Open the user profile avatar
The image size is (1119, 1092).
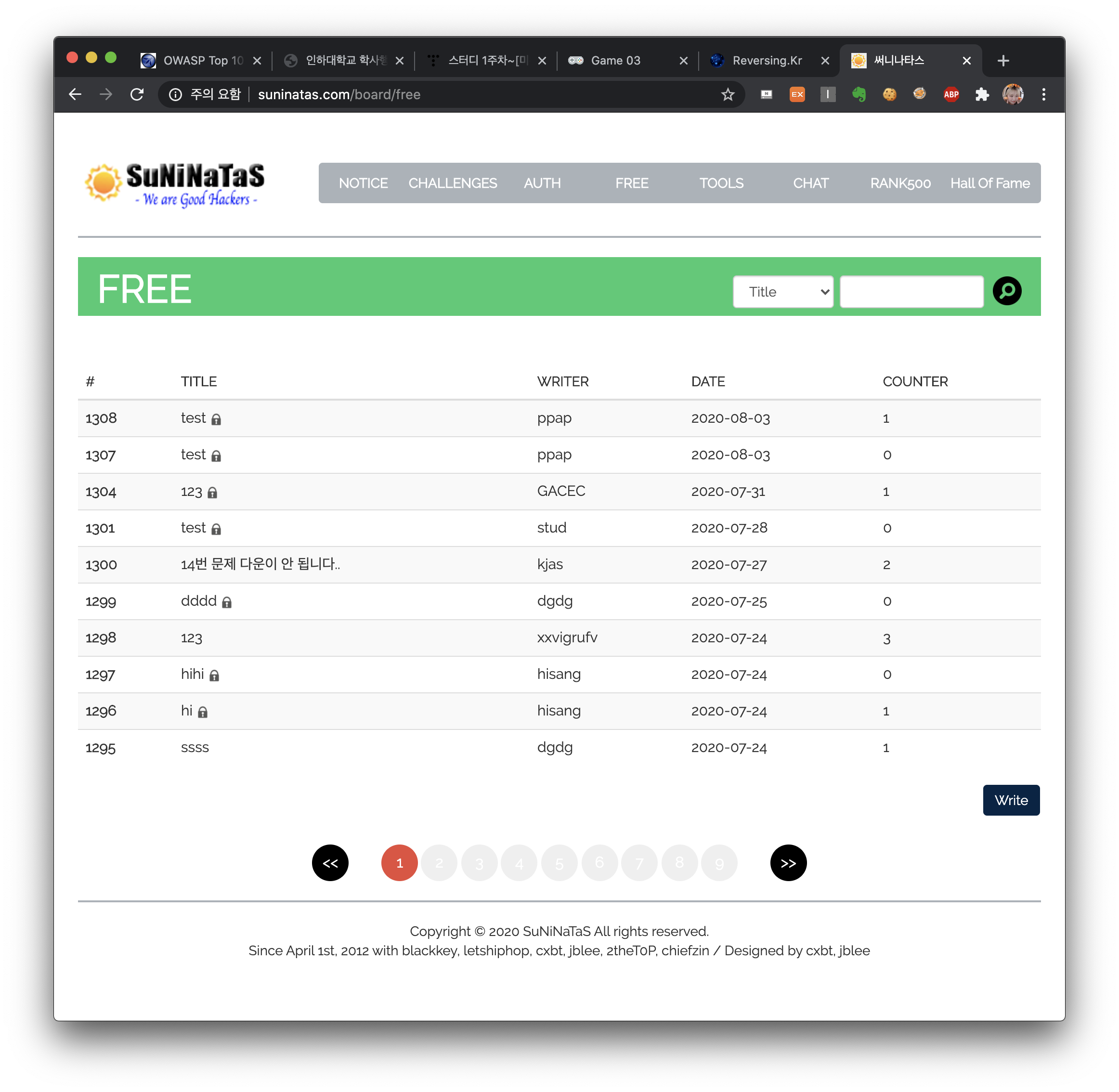(1012, 95)
